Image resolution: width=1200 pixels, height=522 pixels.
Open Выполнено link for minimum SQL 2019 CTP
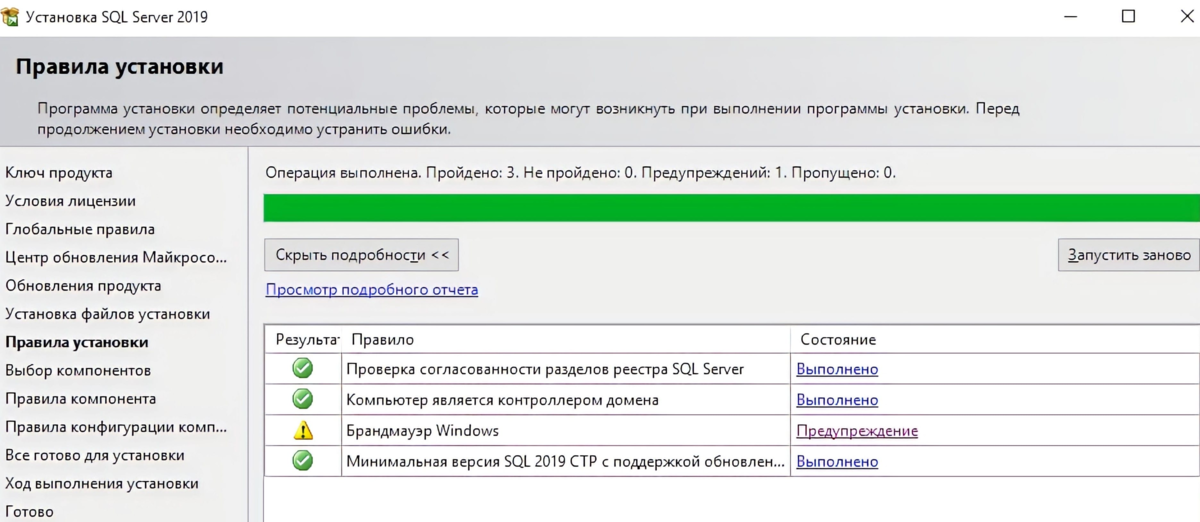pos(837,462)
